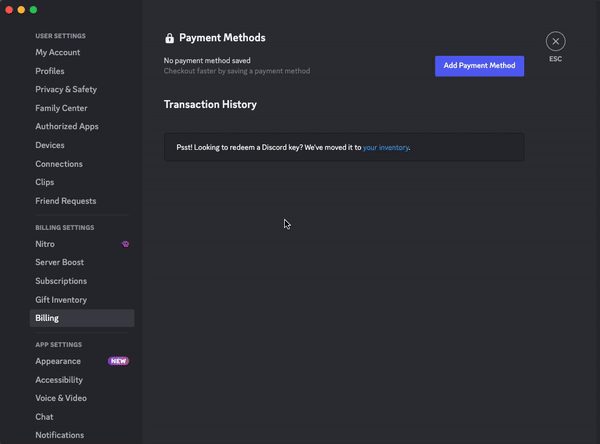Click the Add Payment Method button

tap(479, 66)
